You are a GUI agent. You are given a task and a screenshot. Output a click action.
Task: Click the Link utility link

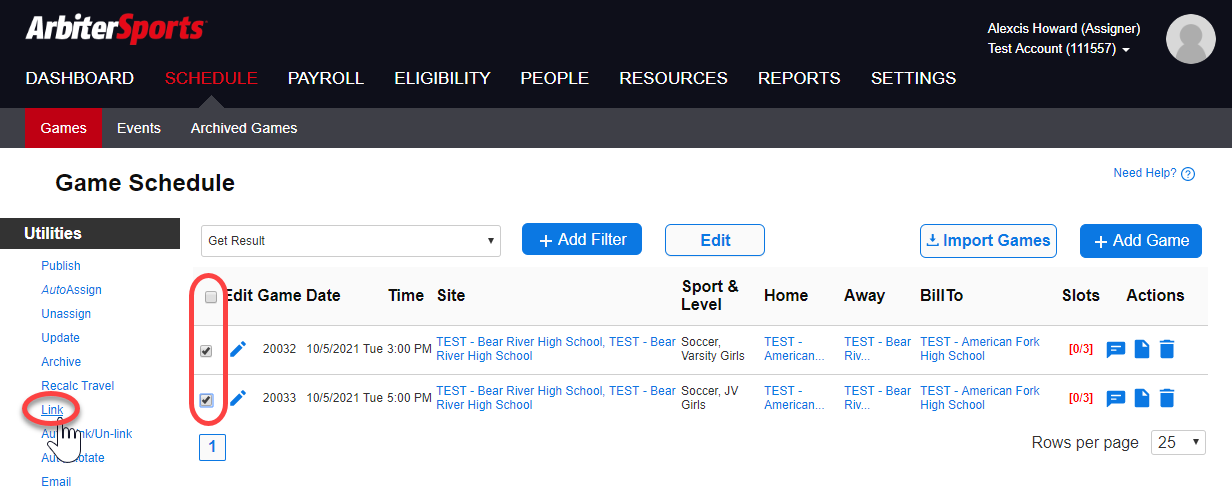(x=52, y=410)
